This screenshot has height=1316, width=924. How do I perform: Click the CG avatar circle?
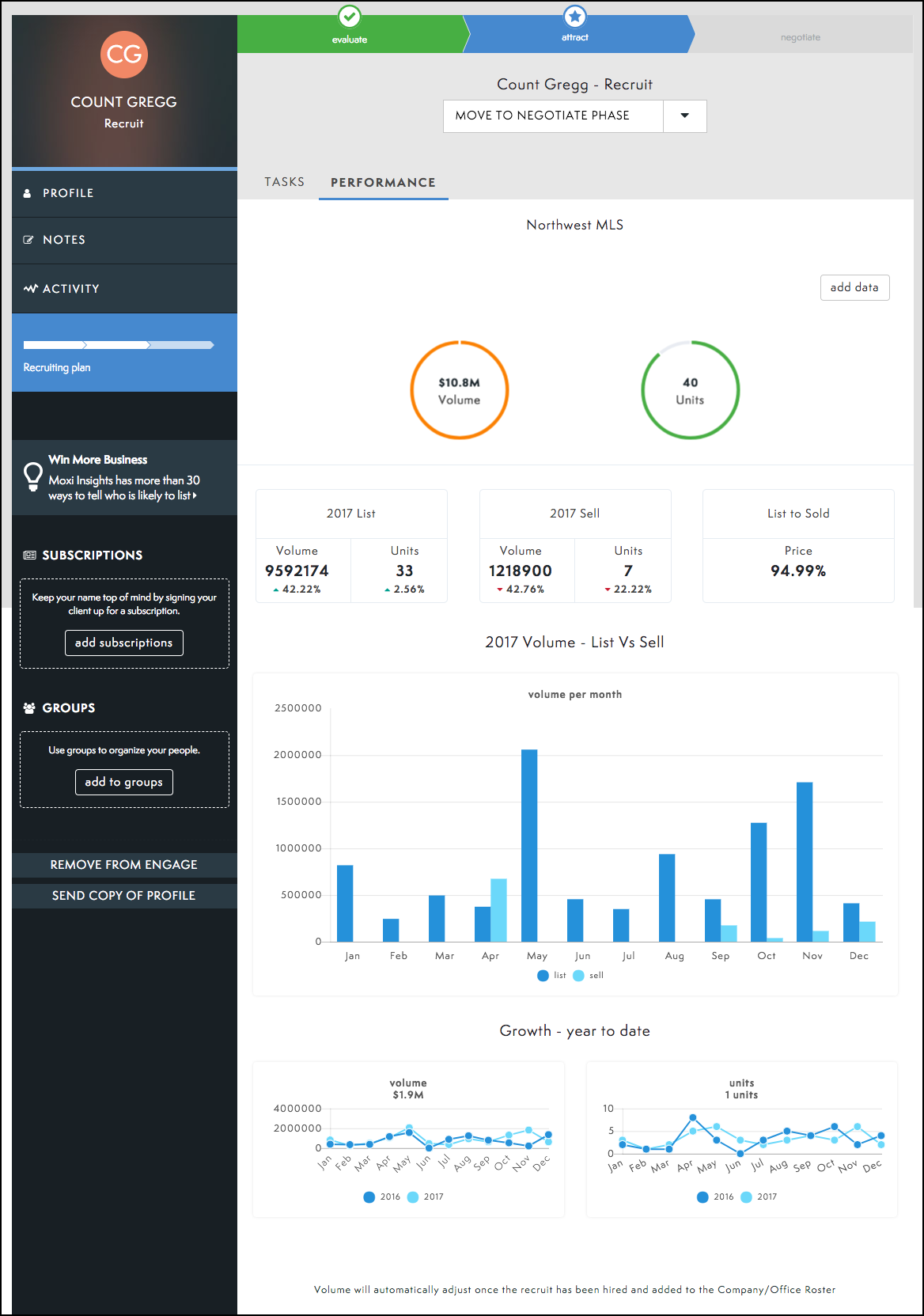pos(124,55)
